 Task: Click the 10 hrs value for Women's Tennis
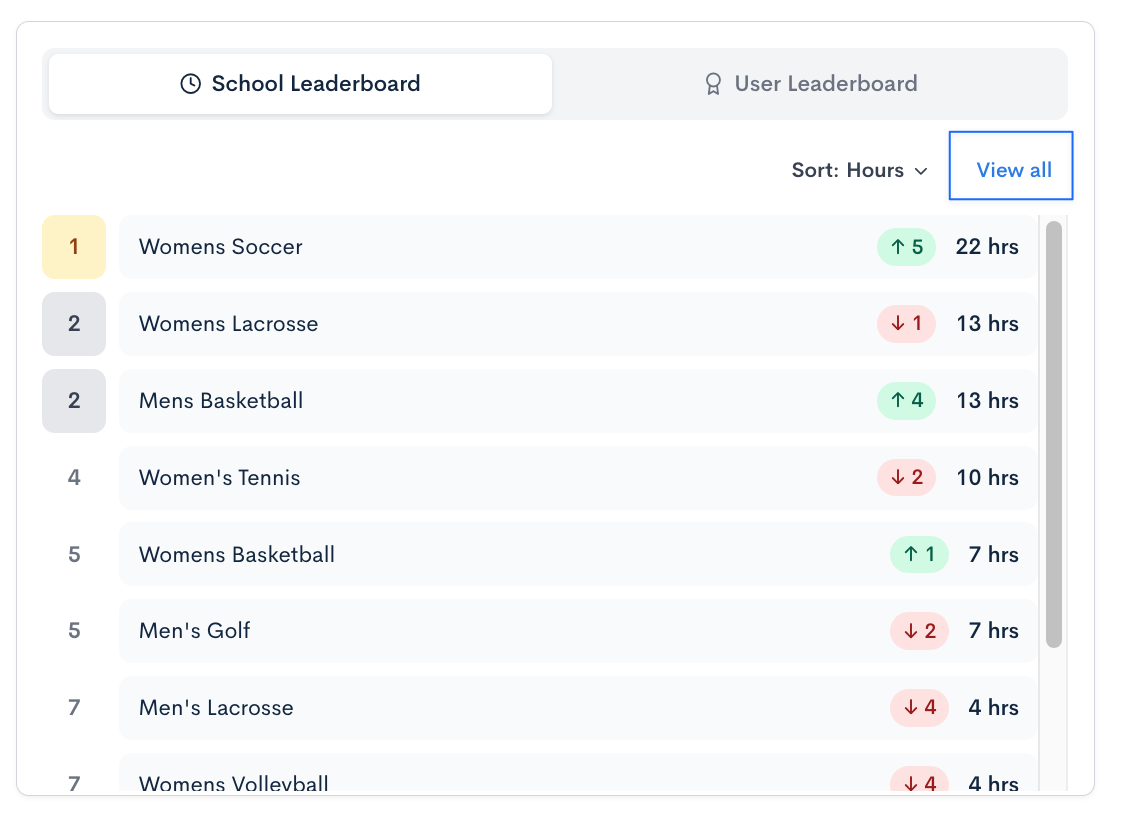(x=987, y=477)
